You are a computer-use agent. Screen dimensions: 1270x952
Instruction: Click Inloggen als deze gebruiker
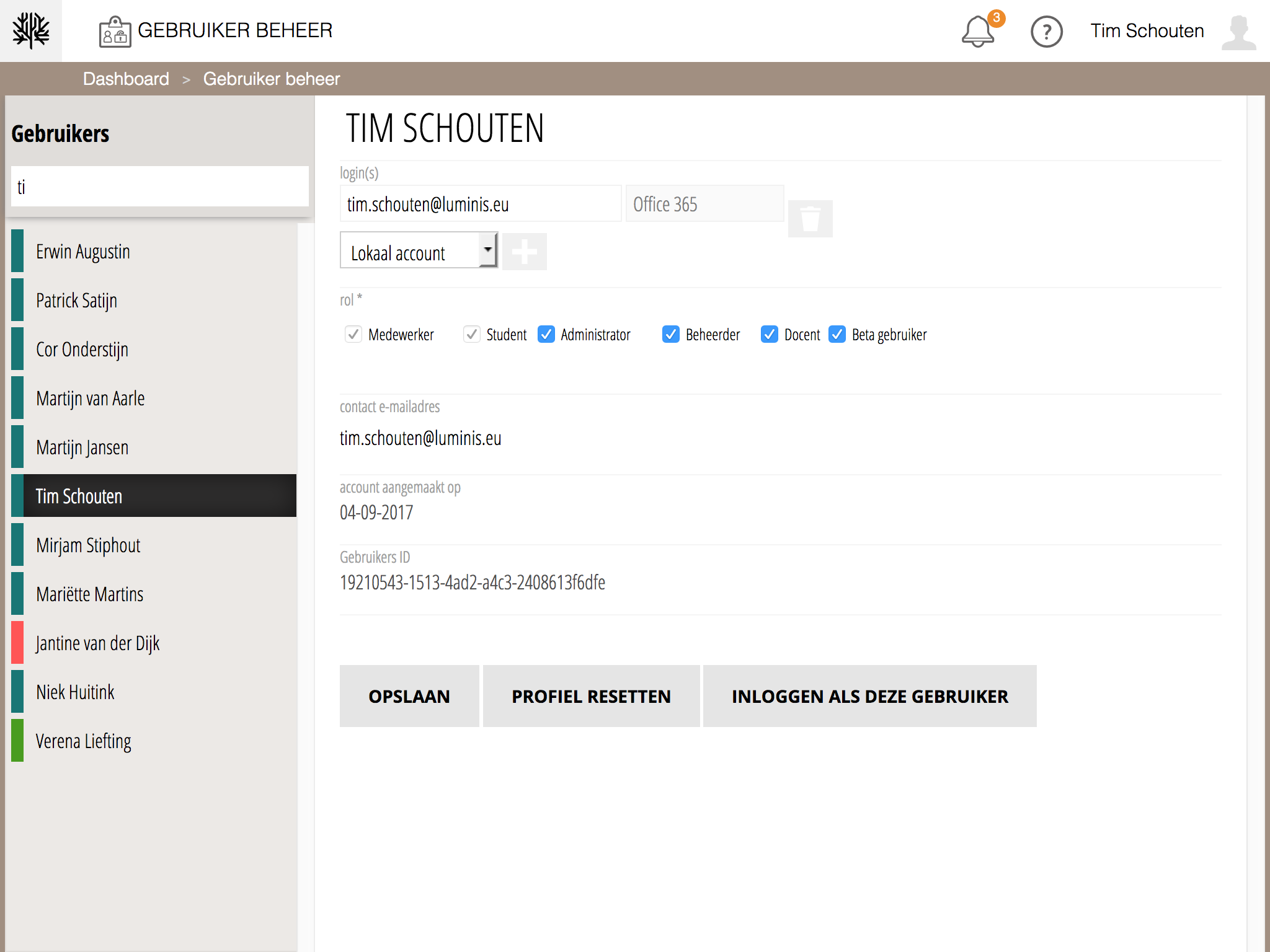click(x=869, y=696)
